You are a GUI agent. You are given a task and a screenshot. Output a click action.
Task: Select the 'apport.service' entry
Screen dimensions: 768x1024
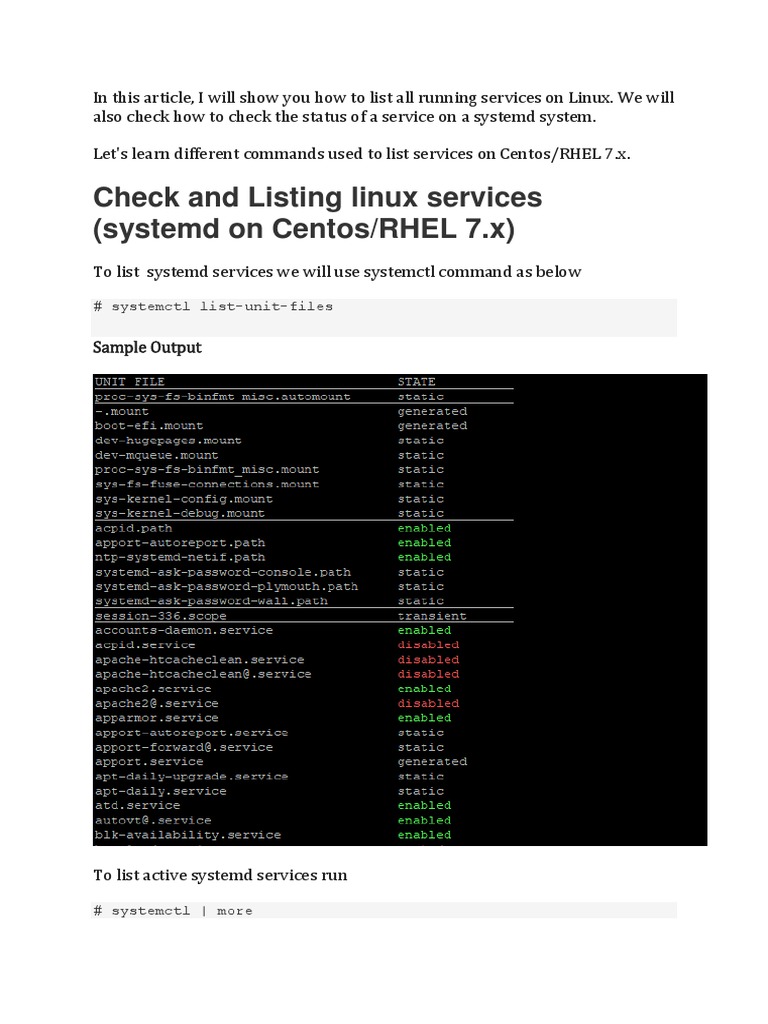click(x=149, y=761)
